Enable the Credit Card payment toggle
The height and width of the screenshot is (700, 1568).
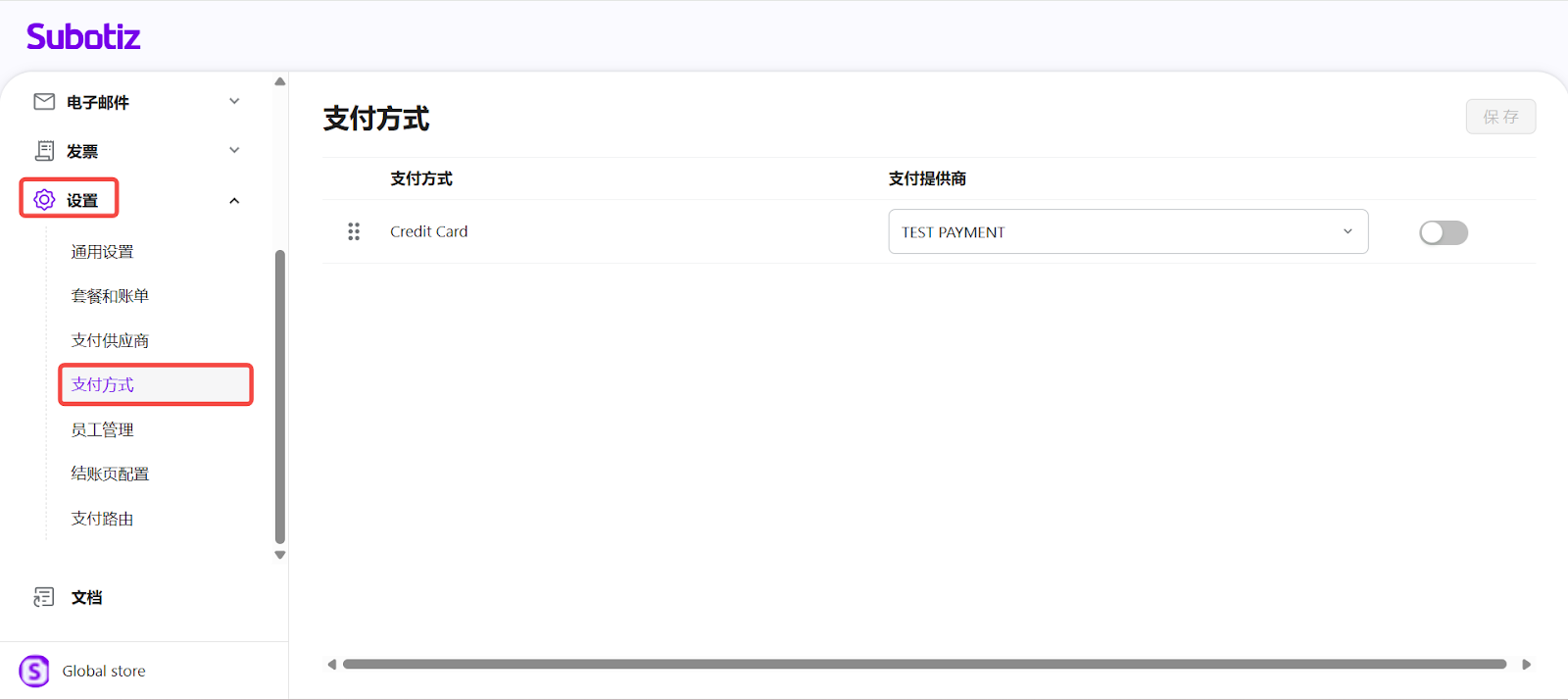pos(1443,232)
